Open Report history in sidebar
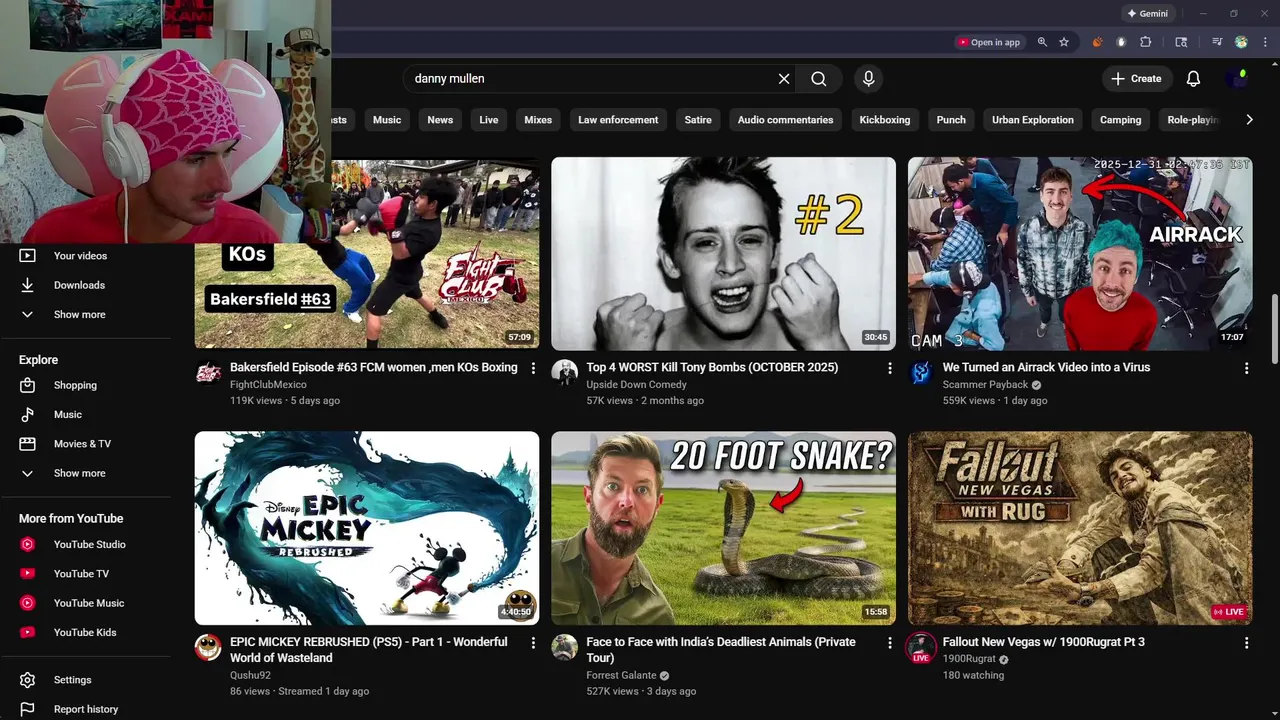 click(85, 709)
